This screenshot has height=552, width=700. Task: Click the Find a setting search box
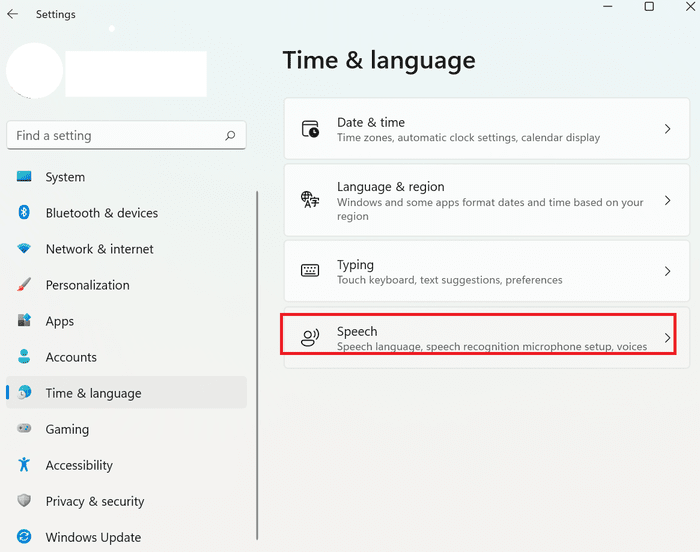(126, 135)
